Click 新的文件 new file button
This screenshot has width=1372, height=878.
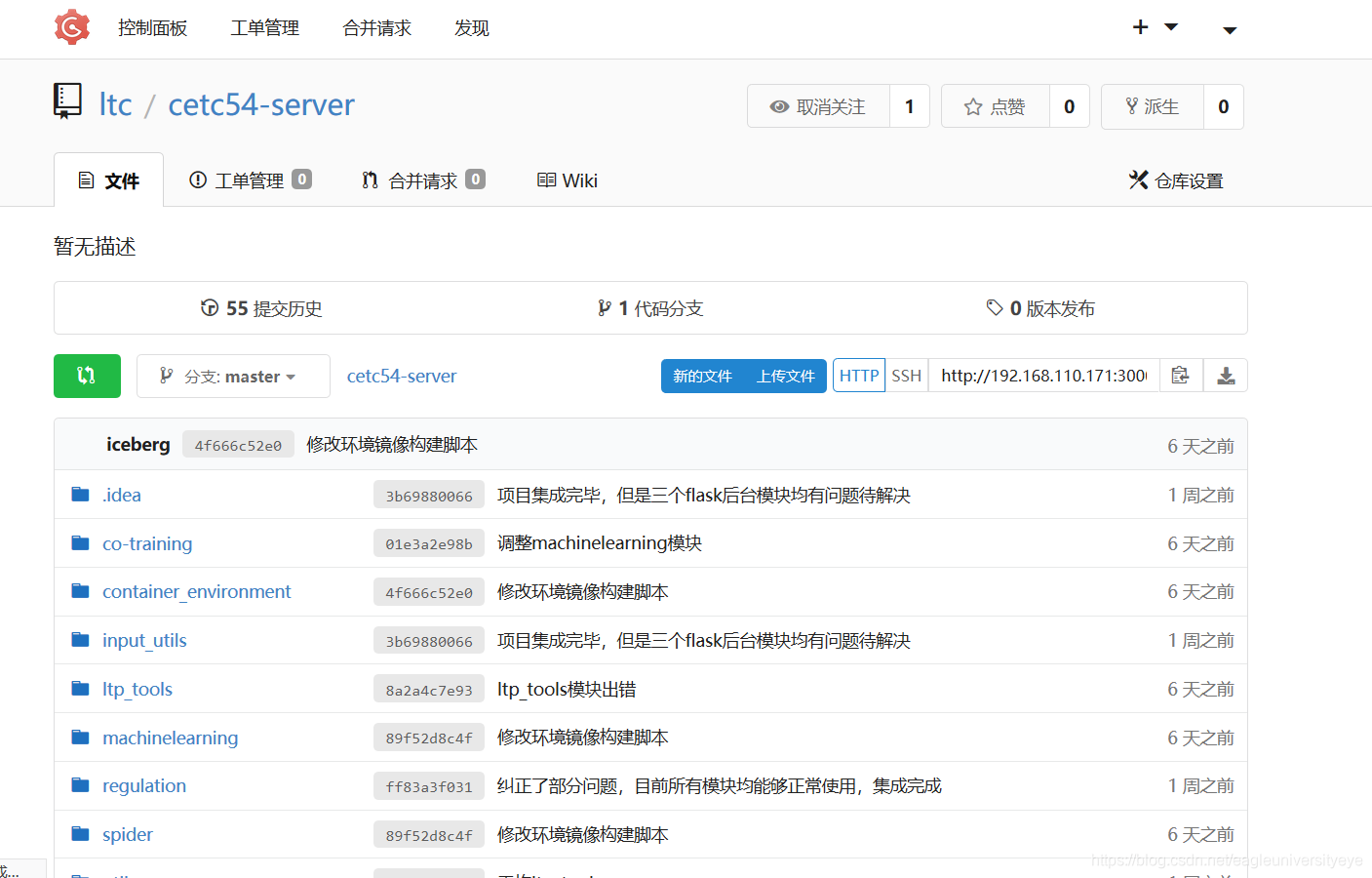tap(702, 376)
